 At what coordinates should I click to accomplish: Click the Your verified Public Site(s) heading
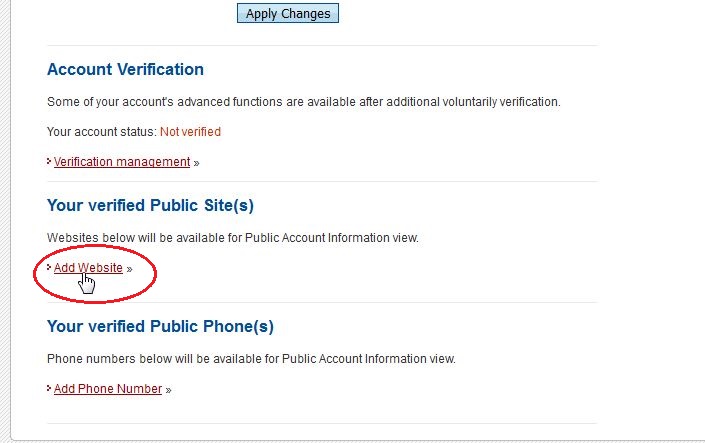tap(150, 206)
